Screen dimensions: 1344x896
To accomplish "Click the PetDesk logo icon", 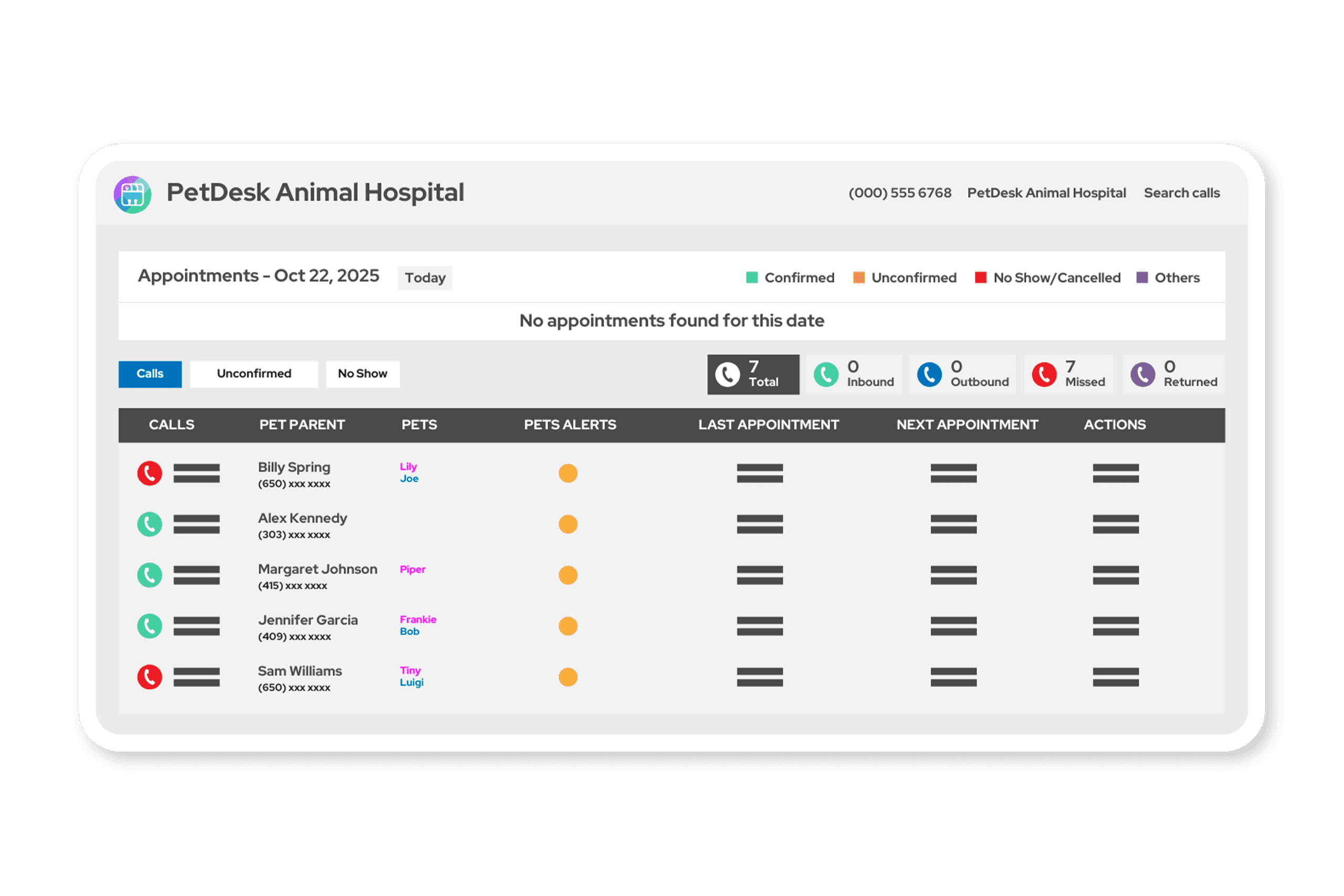I will pyautogui.click(x=133, y=195).
